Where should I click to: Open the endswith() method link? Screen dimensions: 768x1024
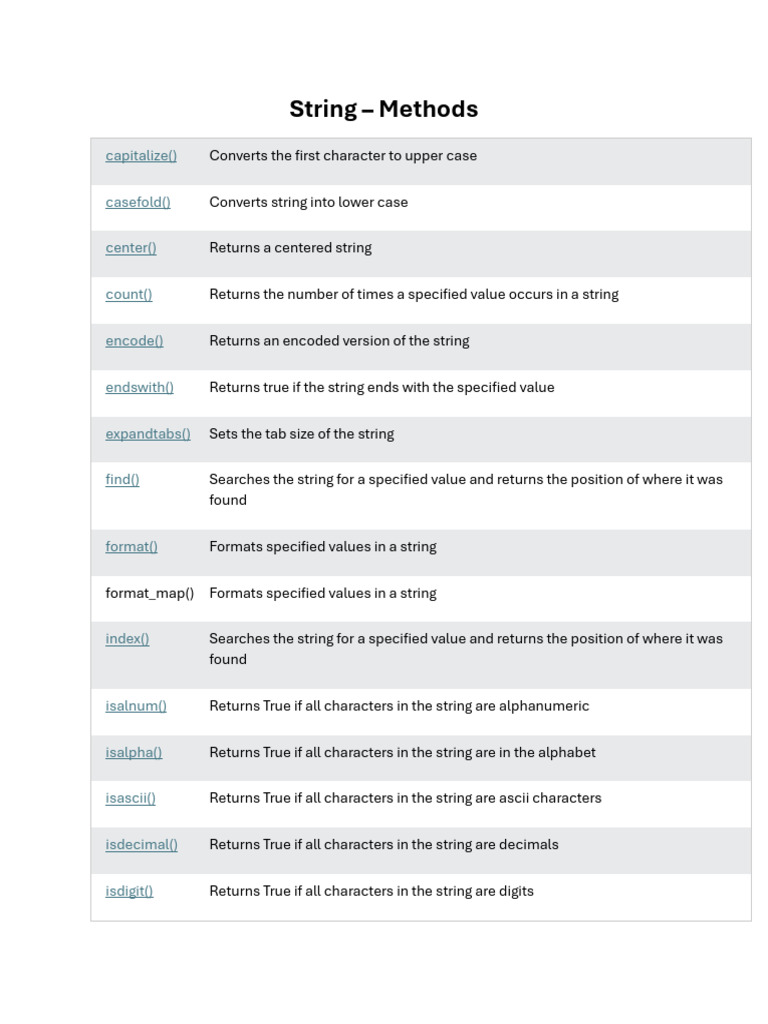tap(139, 387)
